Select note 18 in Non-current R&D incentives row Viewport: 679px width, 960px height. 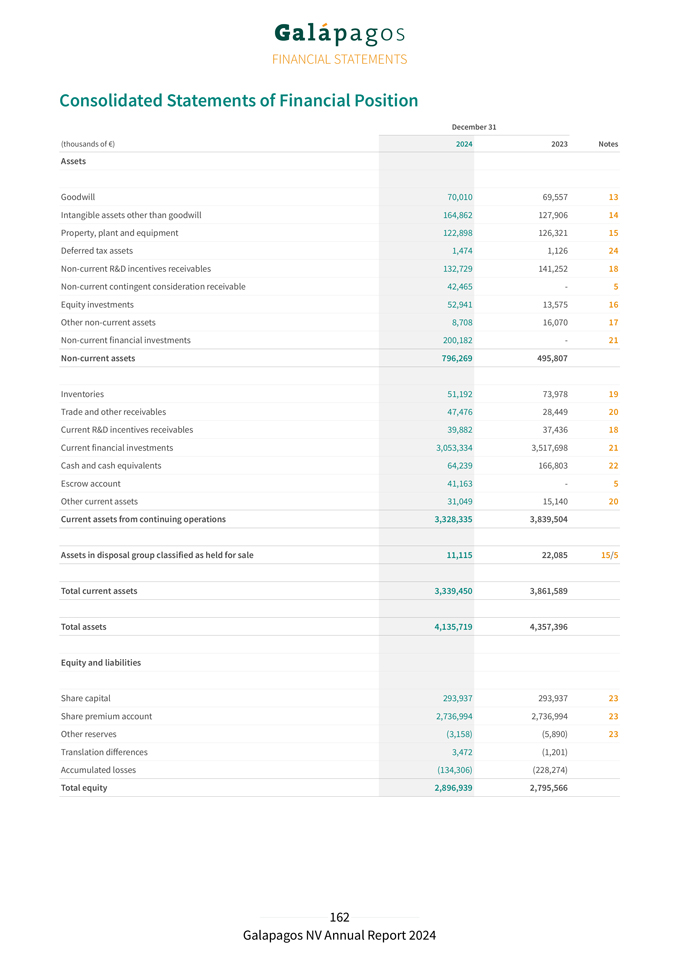(x=613, y=269)
